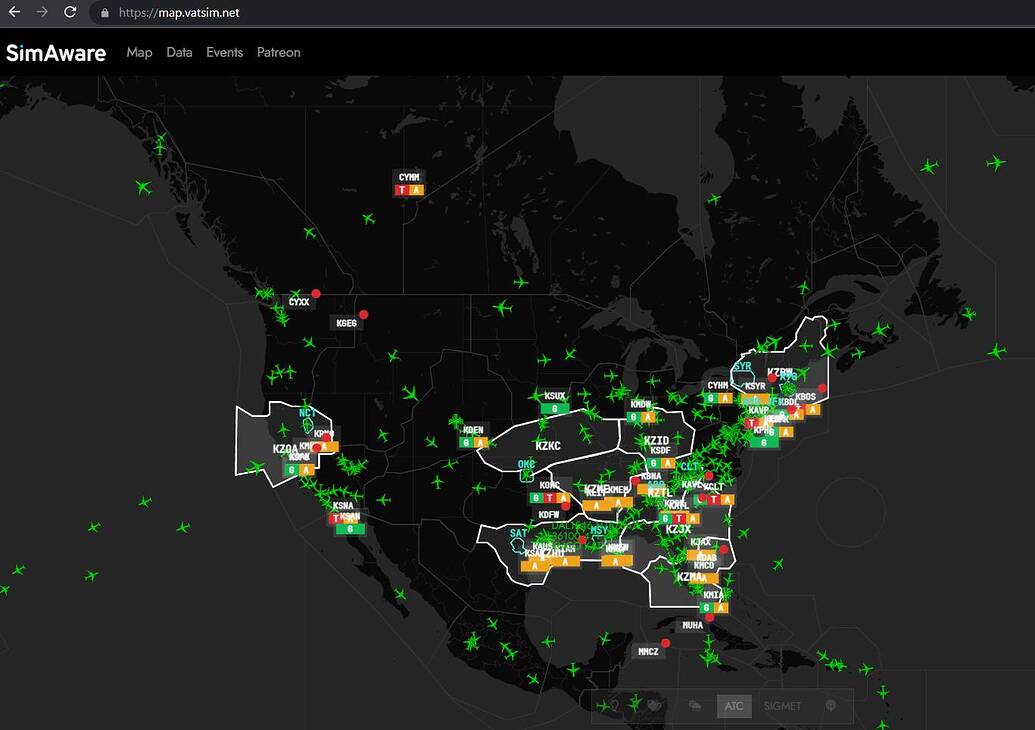Click the browser reload icon
Screen dimensions: 1035x730
[68, 12]
